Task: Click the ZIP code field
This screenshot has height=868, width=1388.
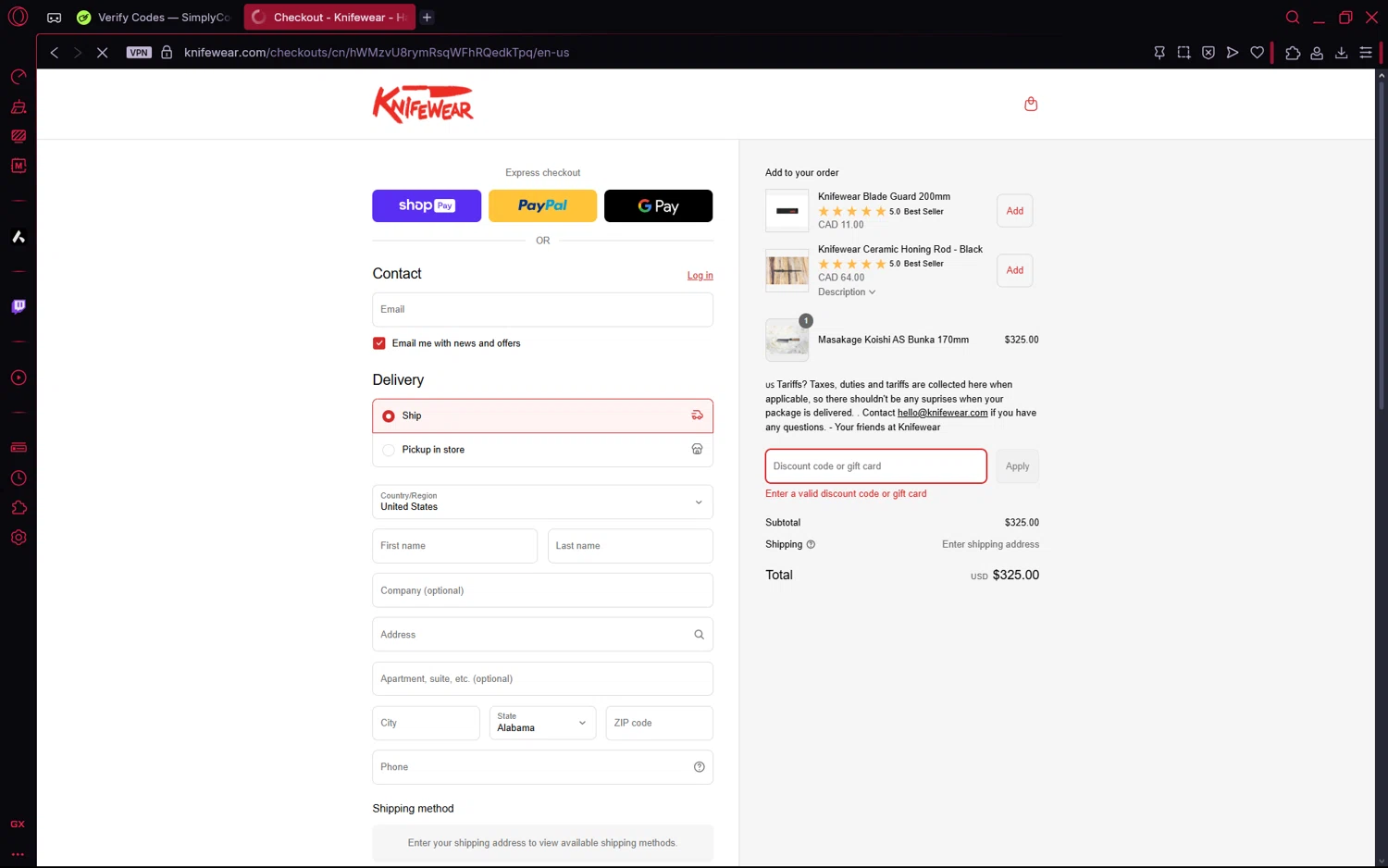Action: [659, 723]
